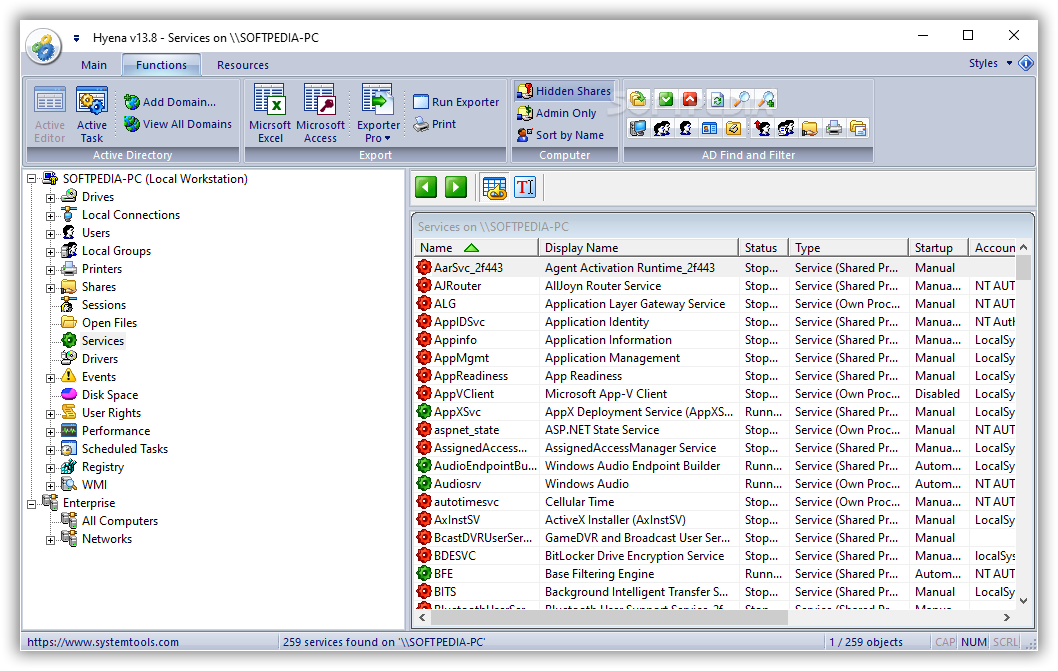Collapse the Enterprise tree node
The width and height of the screenshot is (1058, 671).
31,504
